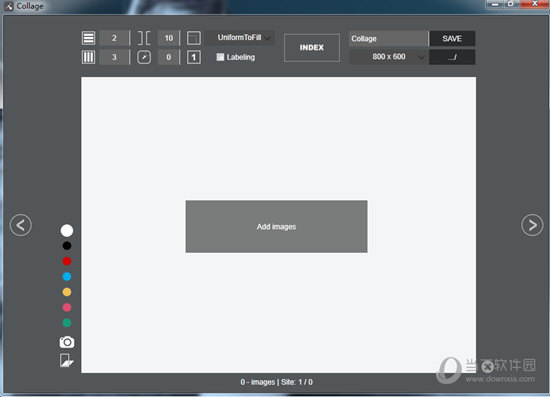Click the spacing brackets icon
Screen dimensions: 550x397
click(x=144, y=38)
